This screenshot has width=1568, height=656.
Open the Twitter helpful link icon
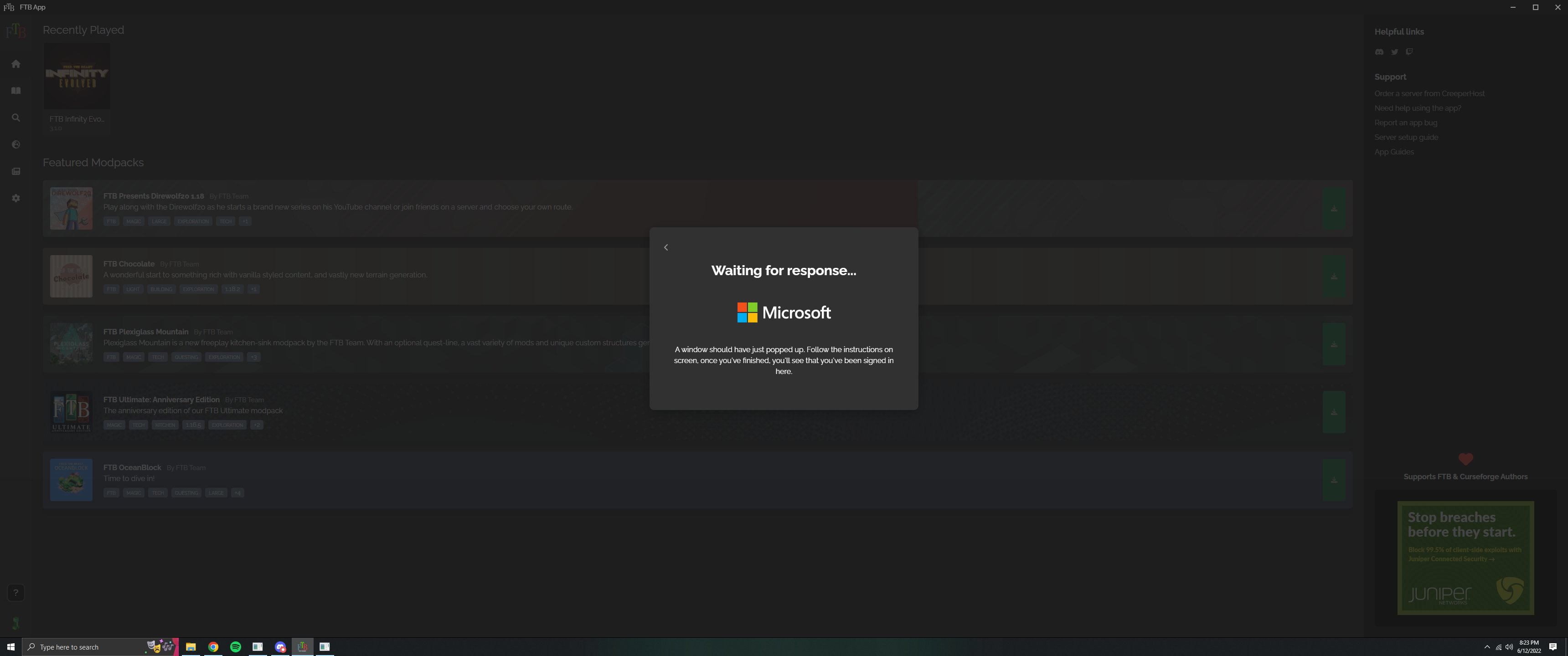(x=1394, y=52)
